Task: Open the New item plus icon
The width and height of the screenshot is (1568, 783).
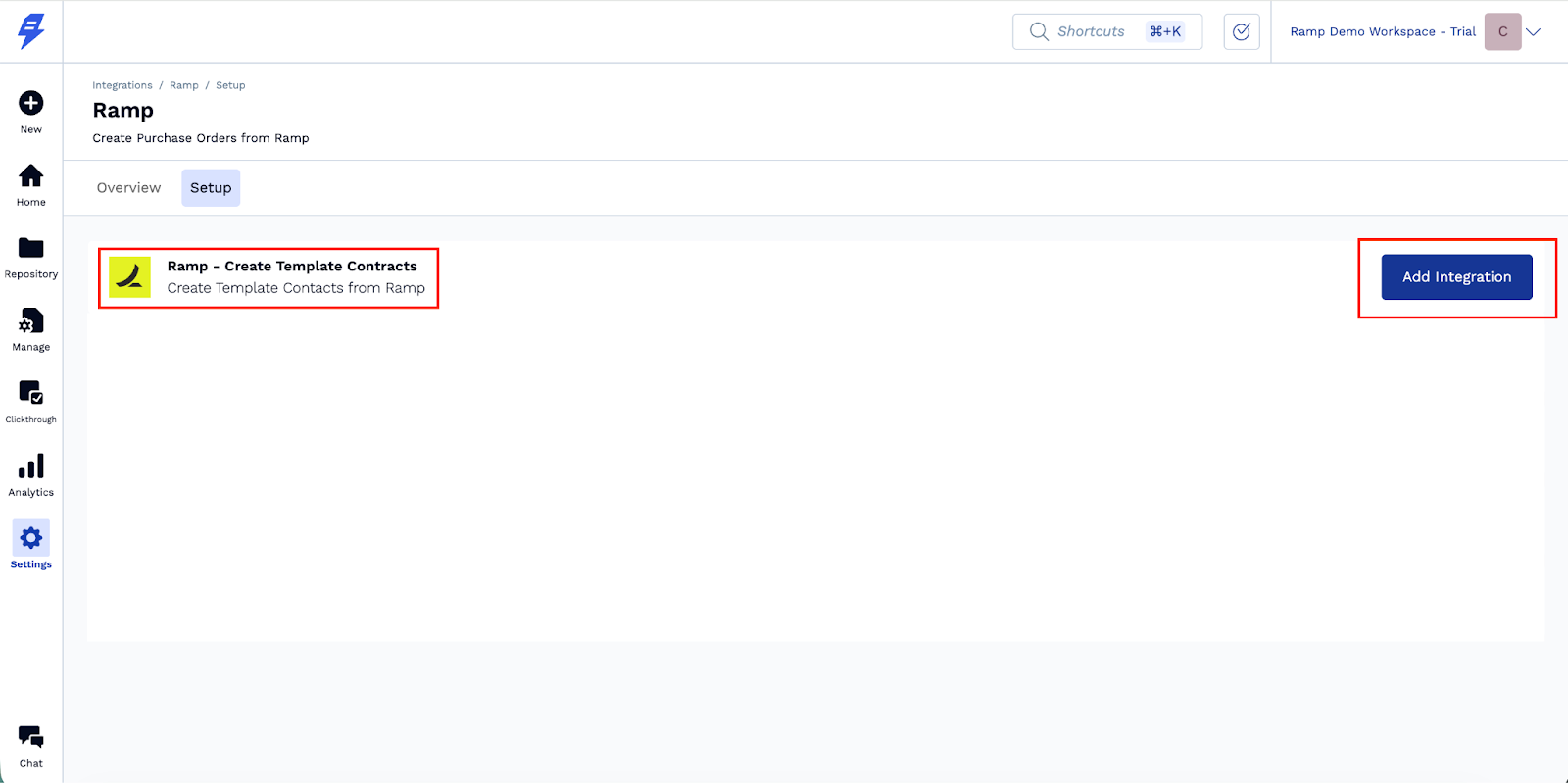Action: (31, 103)
